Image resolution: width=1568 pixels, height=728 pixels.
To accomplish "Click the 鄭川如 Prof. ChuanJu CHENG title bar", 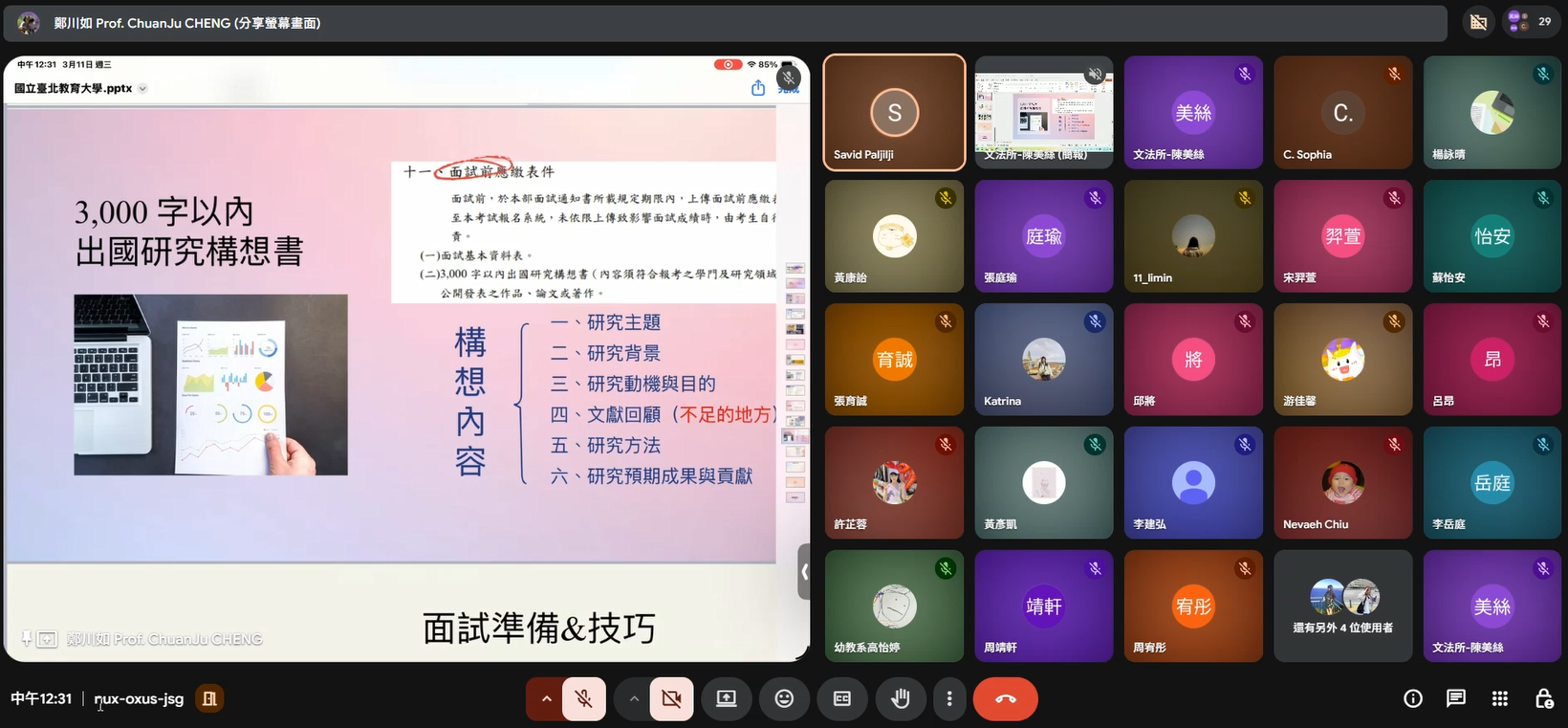I will pyautogui.click(x=725, y=23).
